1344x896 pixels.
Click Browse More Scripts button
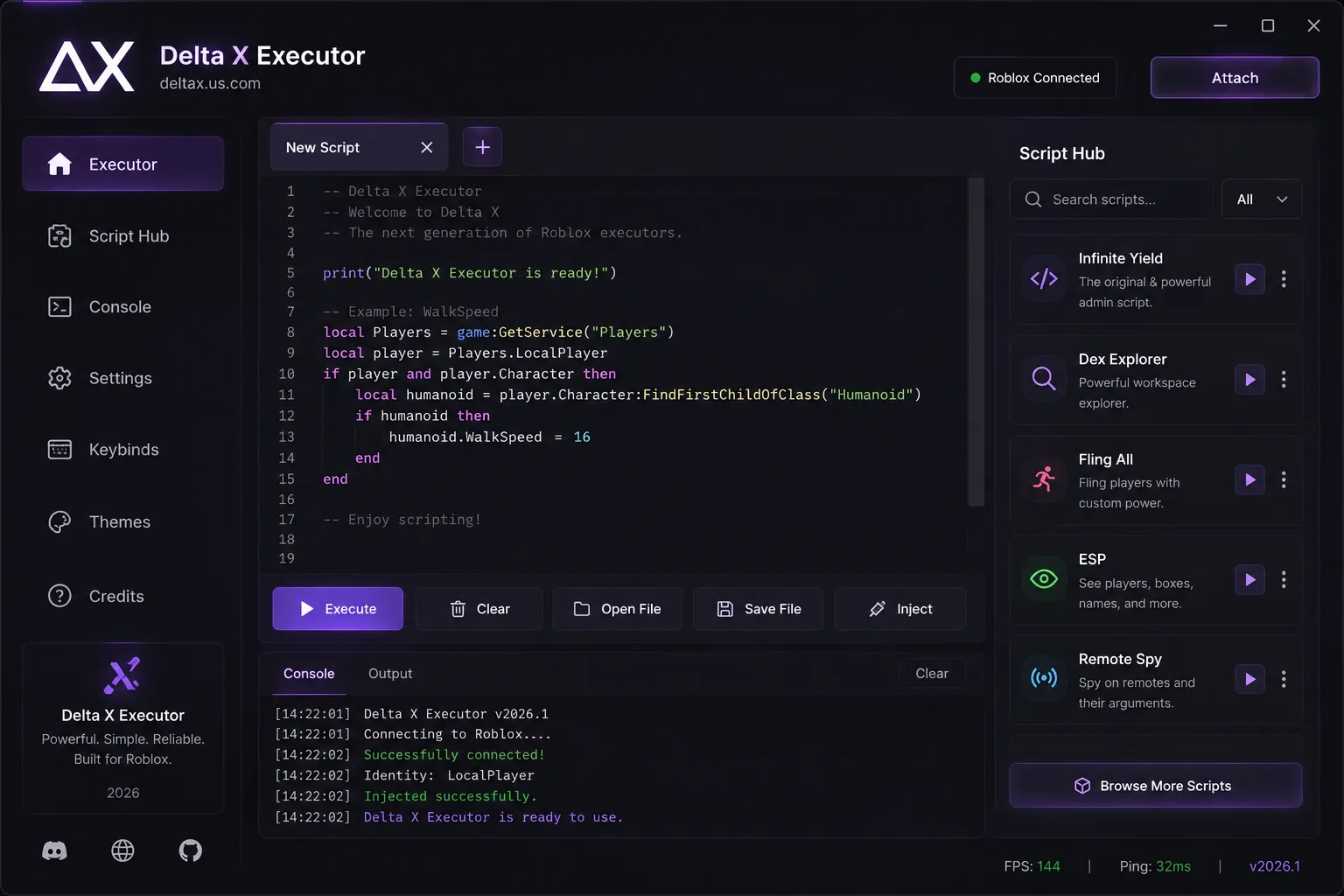[x=1156, y=786]
